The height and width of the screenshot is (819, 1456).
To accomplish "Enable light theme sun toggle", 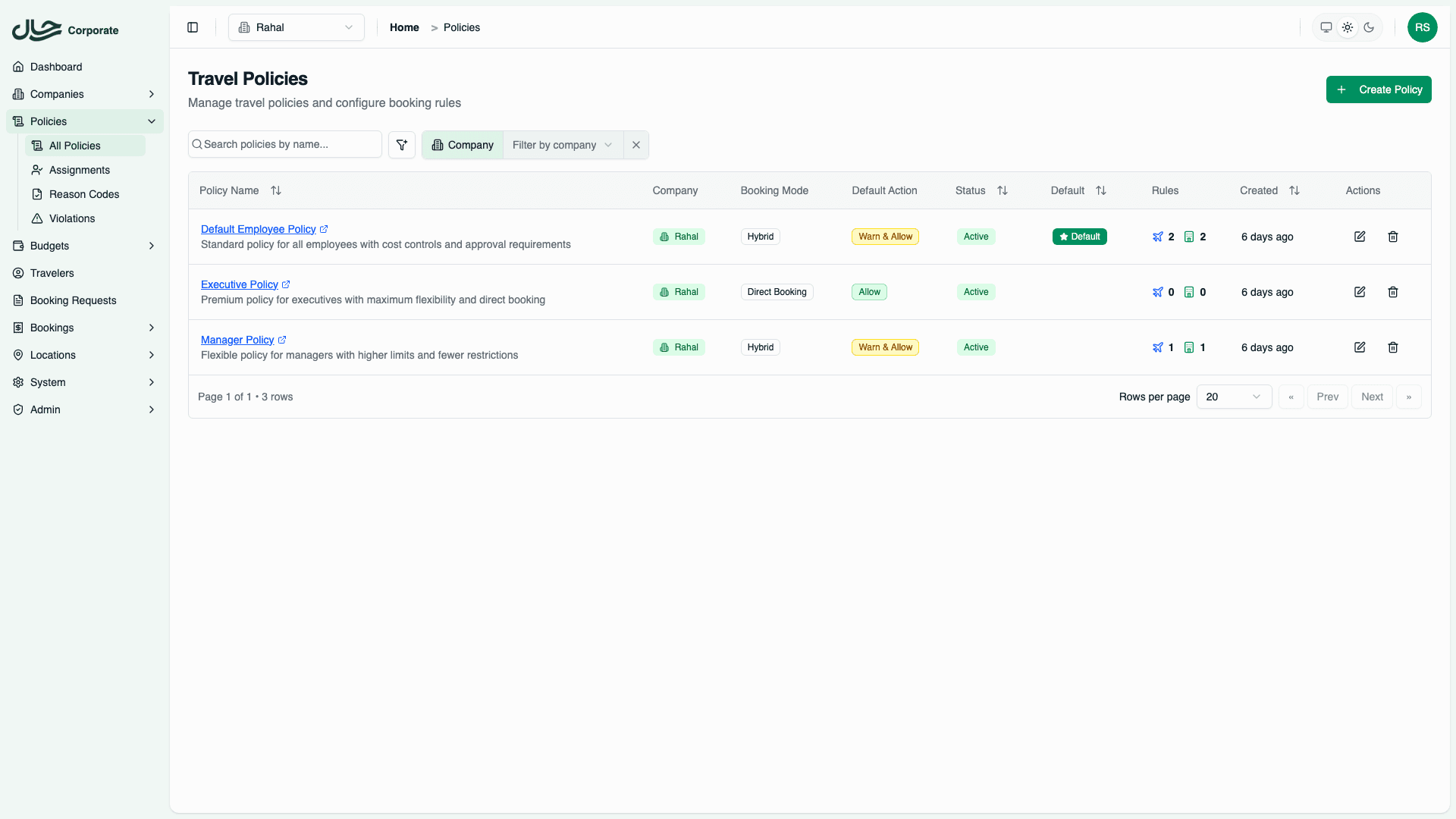I will [x=1348, y=27].
